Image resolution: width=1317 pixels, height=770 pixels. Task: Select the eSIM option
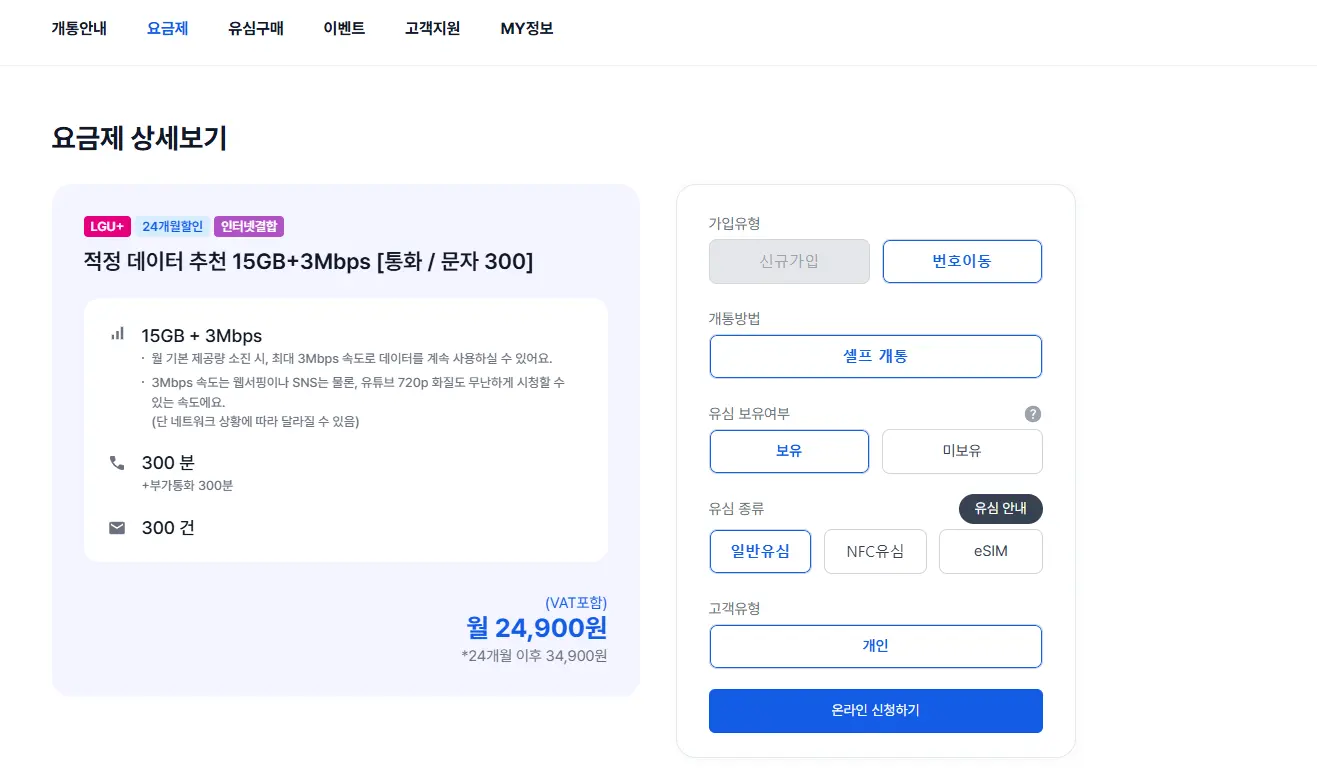pos(990,551)
